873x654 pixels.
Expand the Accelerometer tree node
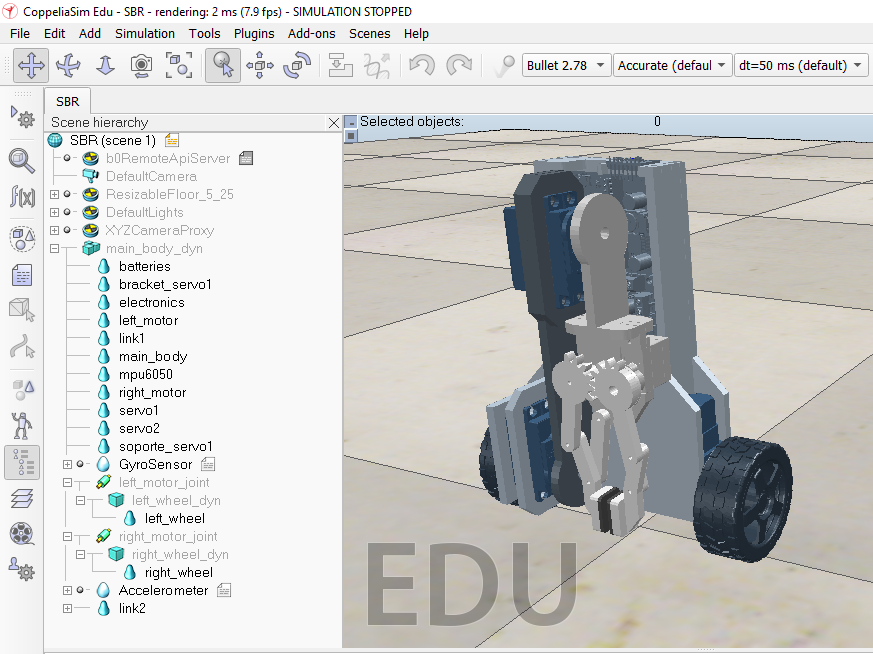pos(67,591)
